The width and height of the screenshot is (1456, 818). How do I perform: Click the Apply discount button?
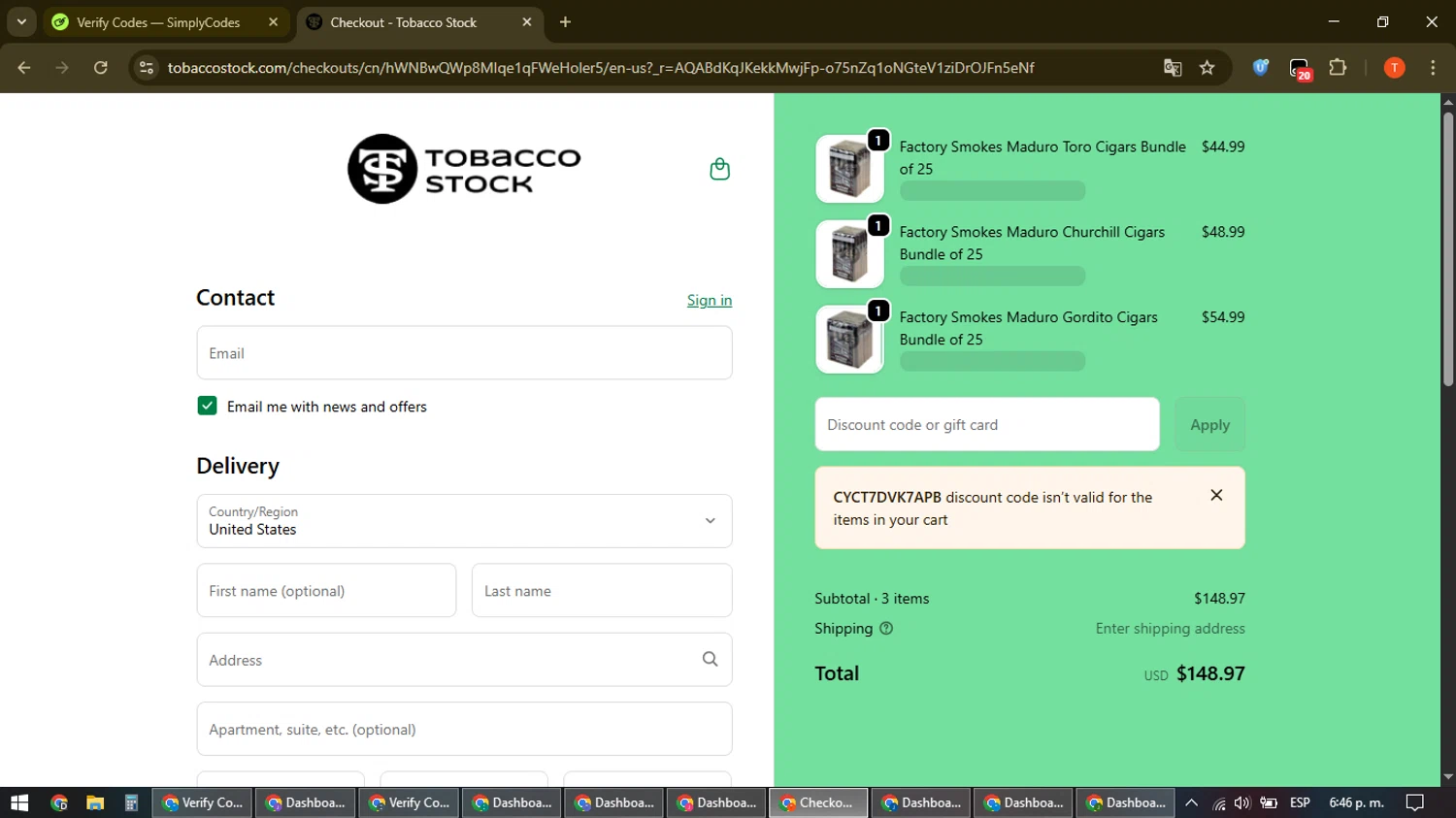pos(1209,424)
